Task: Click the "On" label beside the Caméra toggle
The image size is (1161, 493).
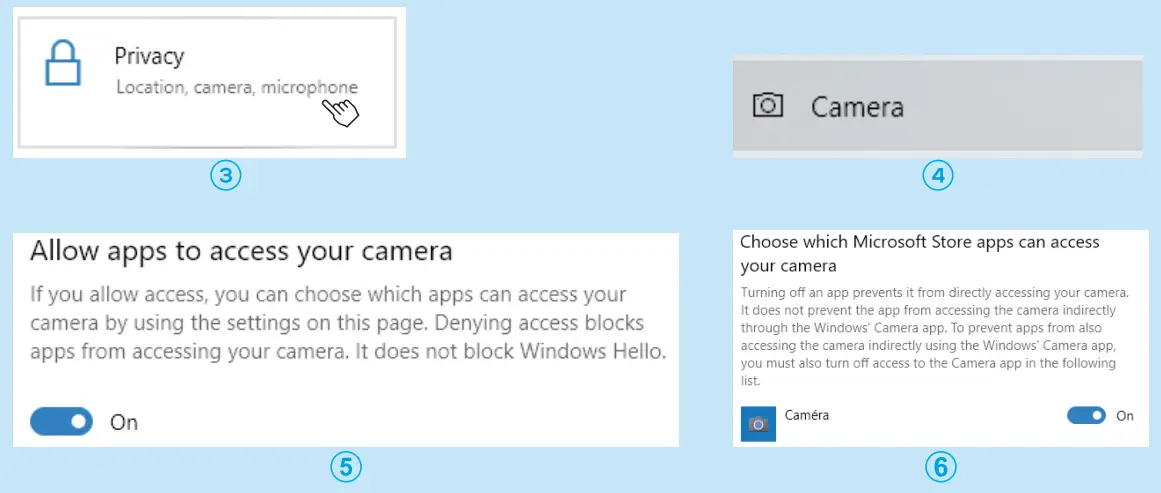Action: pyautogui.click(x=1125, y=416)
